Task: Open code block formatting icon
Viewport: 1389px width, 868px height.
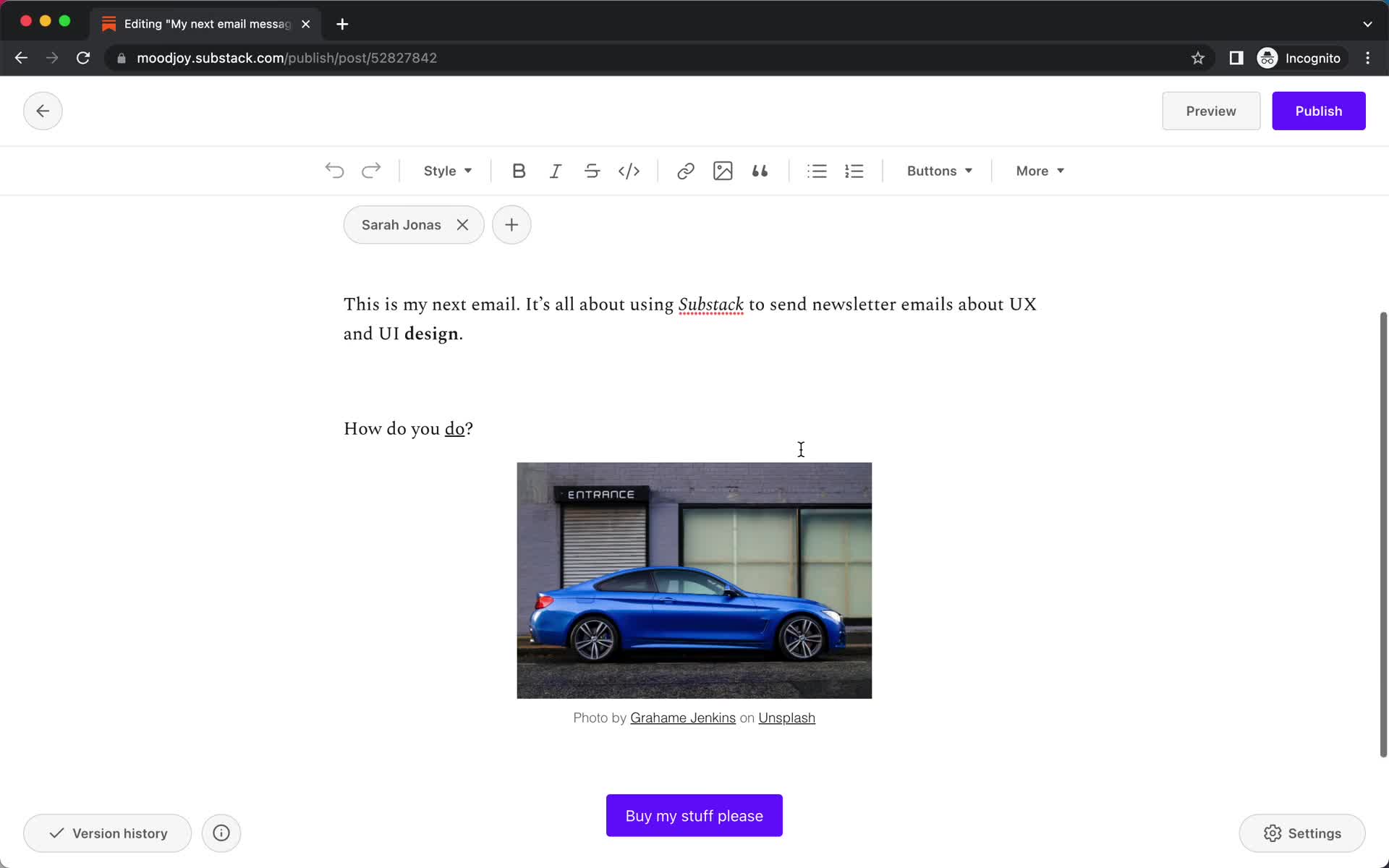Action: (x=629, y=170)
